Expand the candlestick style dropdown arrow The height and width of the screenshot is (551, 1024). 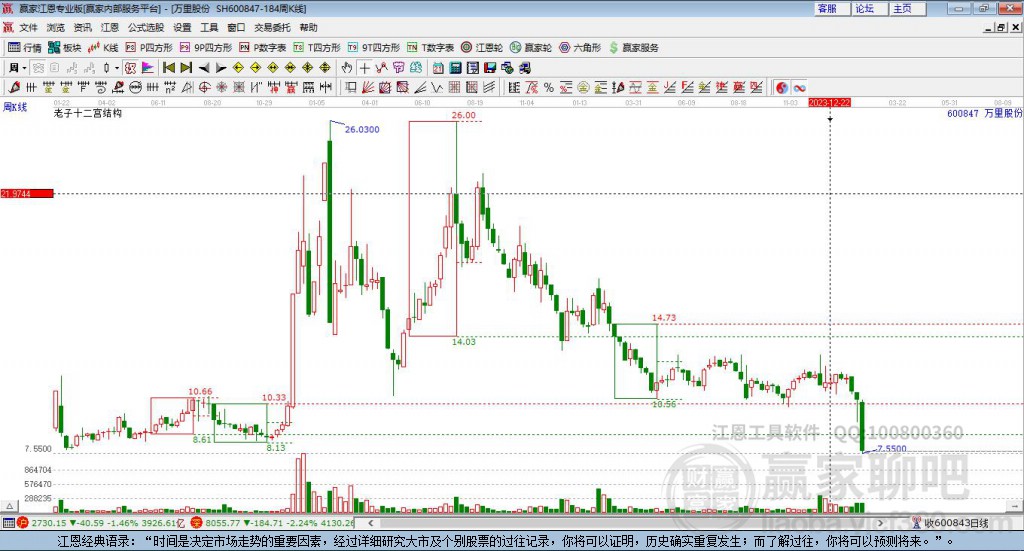(117, 68)
